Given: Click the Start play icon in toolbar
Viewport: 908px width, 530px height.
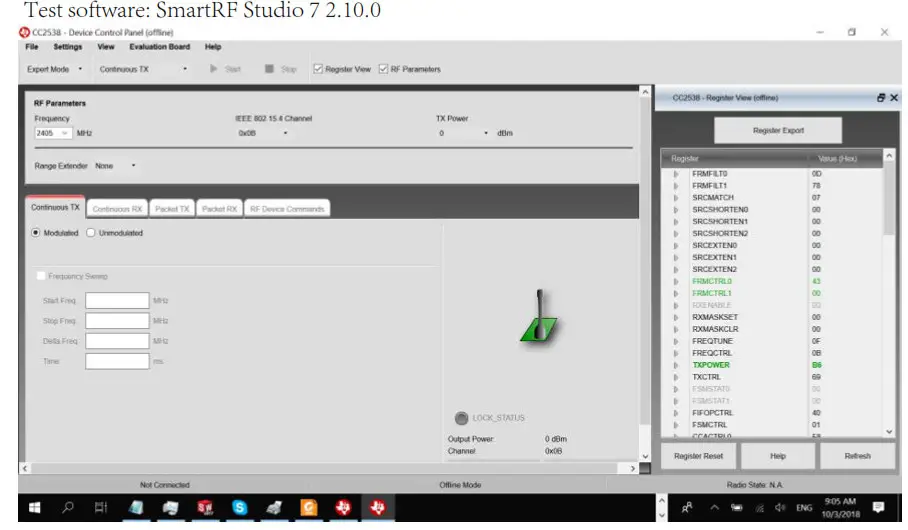Looking at the screenshot, I should coord(214,69).
